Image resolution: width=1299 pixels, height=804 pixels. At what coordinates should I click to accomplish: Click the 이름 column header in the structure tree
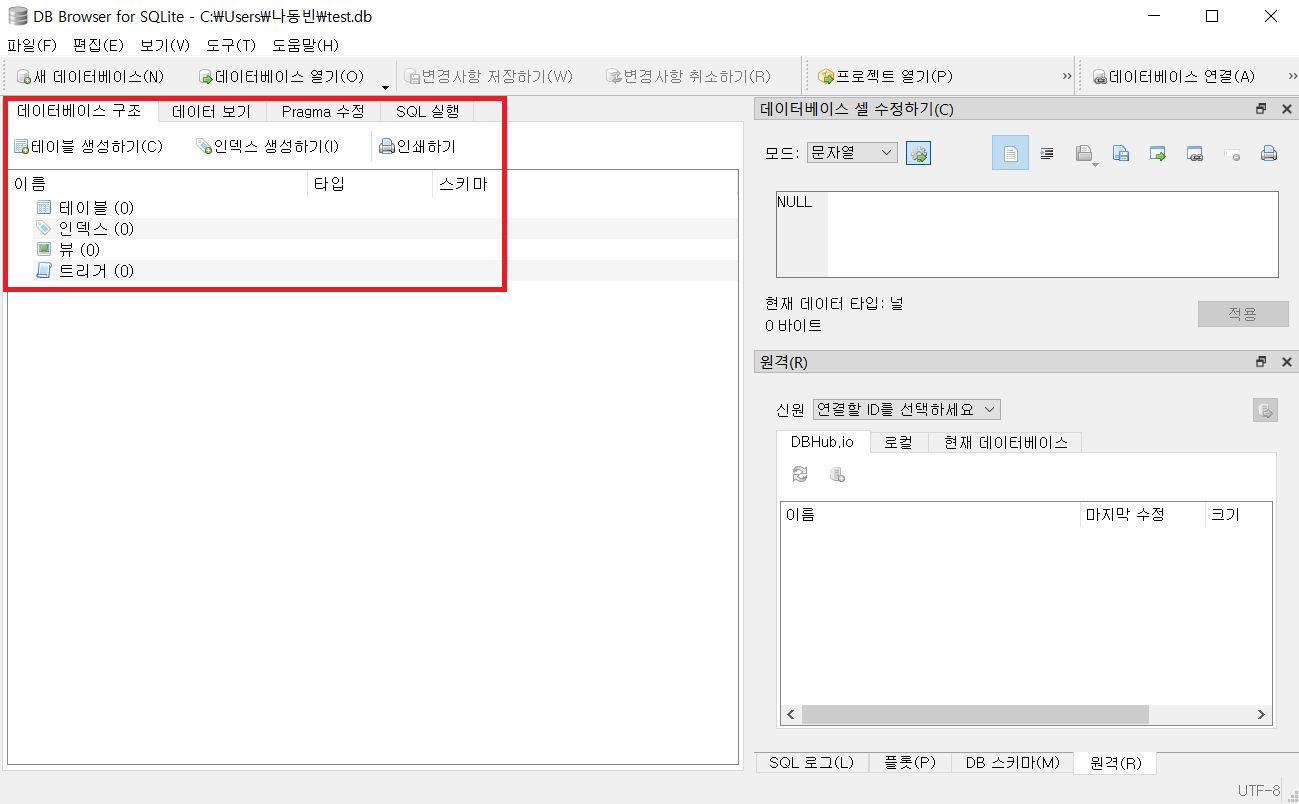(x=158, y=184)
